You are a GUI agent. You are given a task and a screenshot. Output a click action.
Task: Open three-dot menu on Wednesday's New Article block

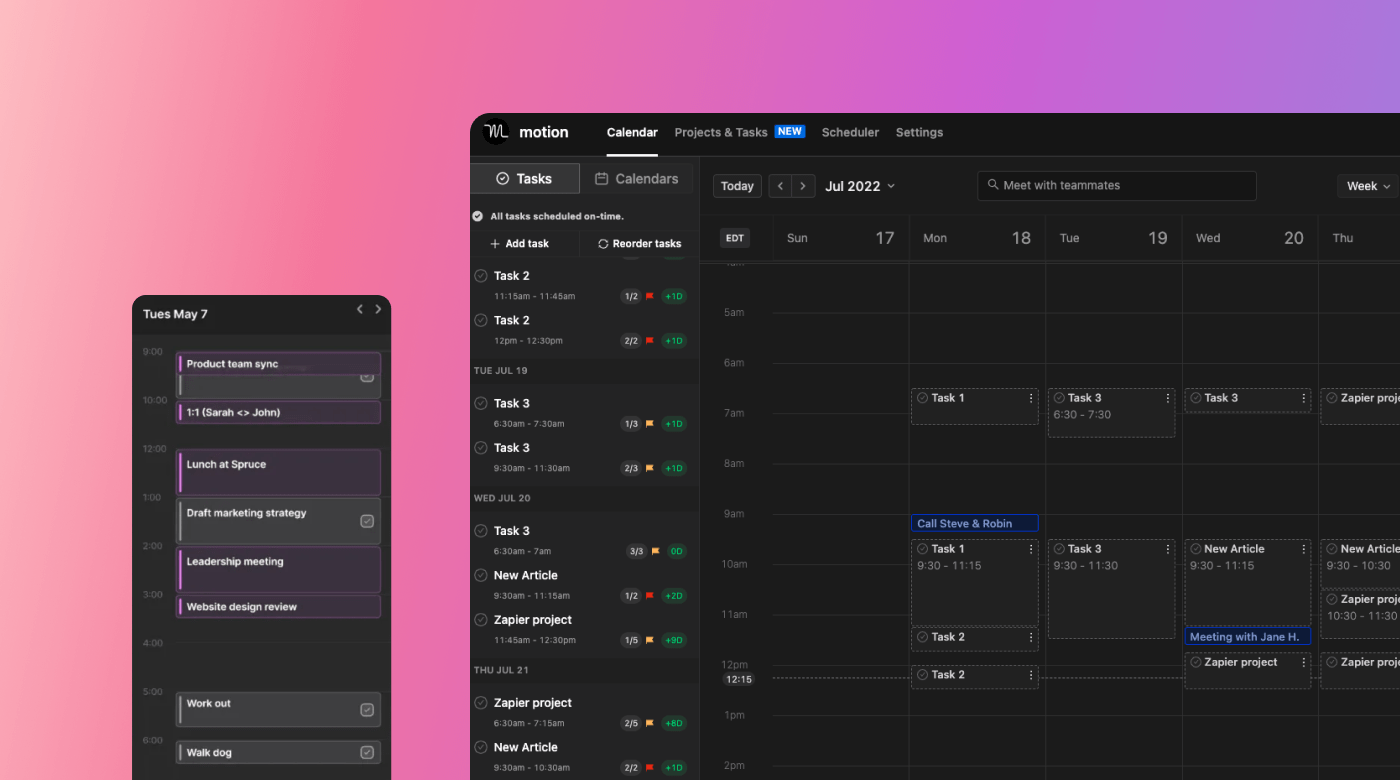1303,549
